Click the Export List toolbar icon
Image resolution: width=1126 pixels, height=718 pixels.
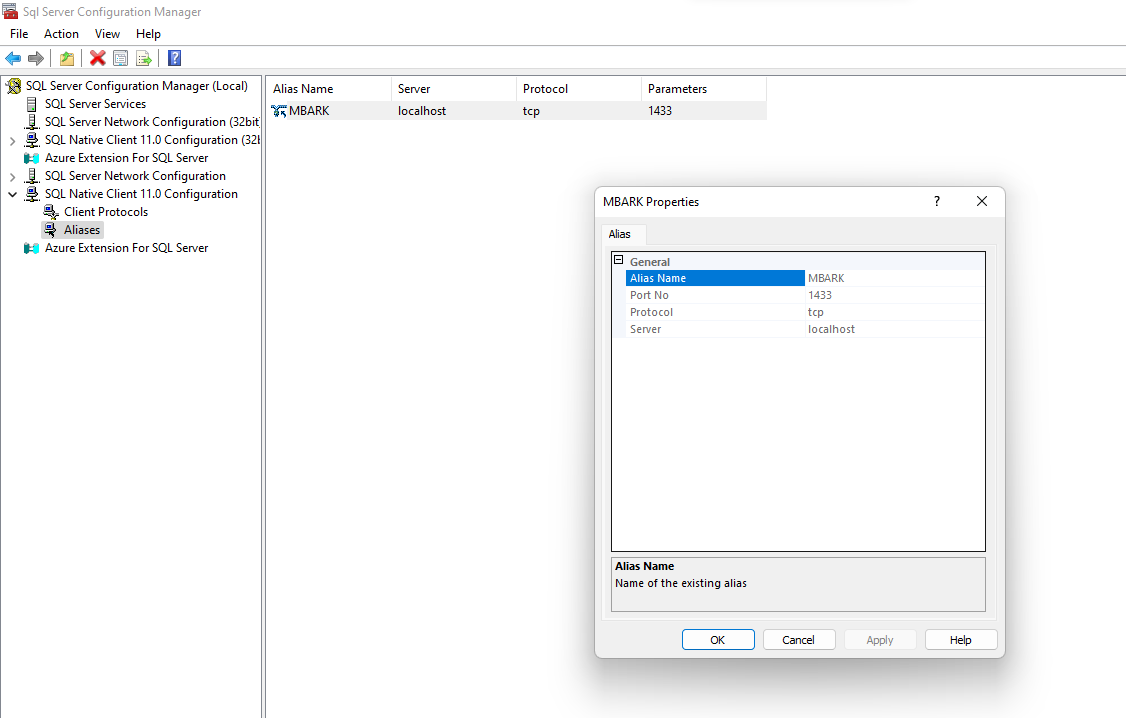point(144,58)
